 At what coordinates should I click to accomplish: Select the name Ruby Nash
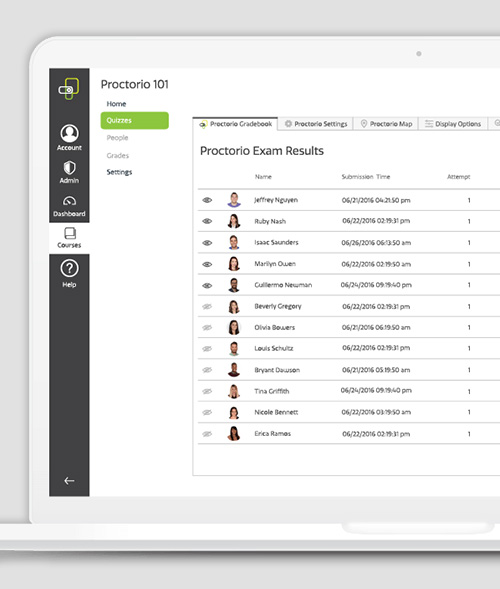(x=270, y=221)
